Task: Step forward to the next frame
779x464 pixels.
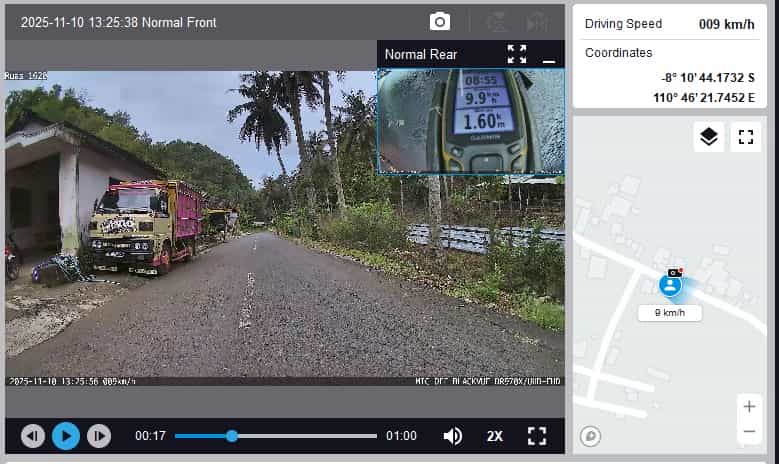Action: tap(98, 436)
